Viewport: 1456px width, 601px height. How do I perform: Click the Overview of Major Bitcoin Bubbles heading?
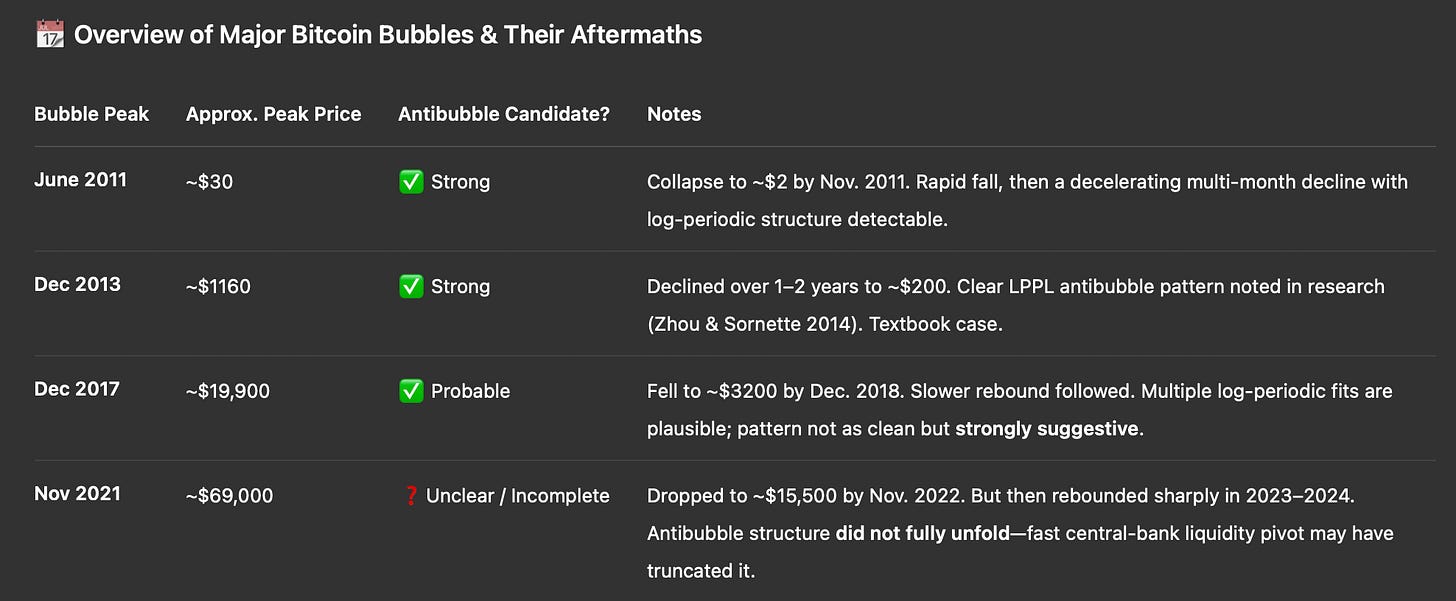[388, 35]
